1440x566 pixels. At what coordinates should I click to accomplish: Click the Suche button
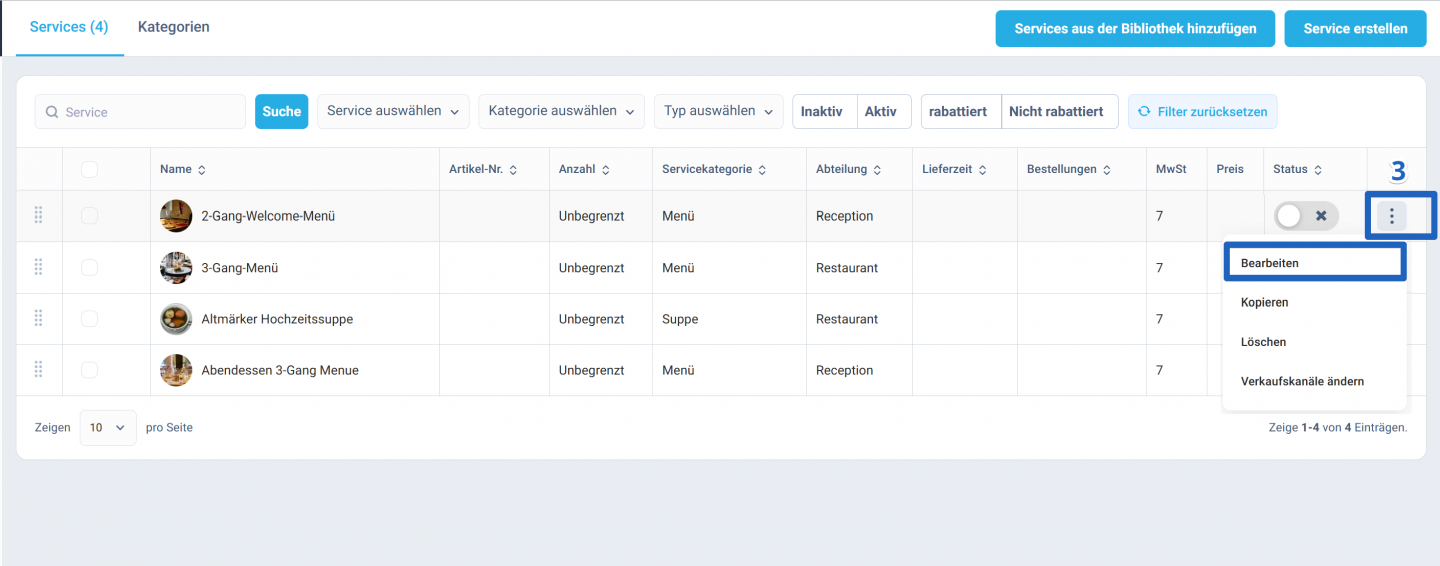(282, 112)
